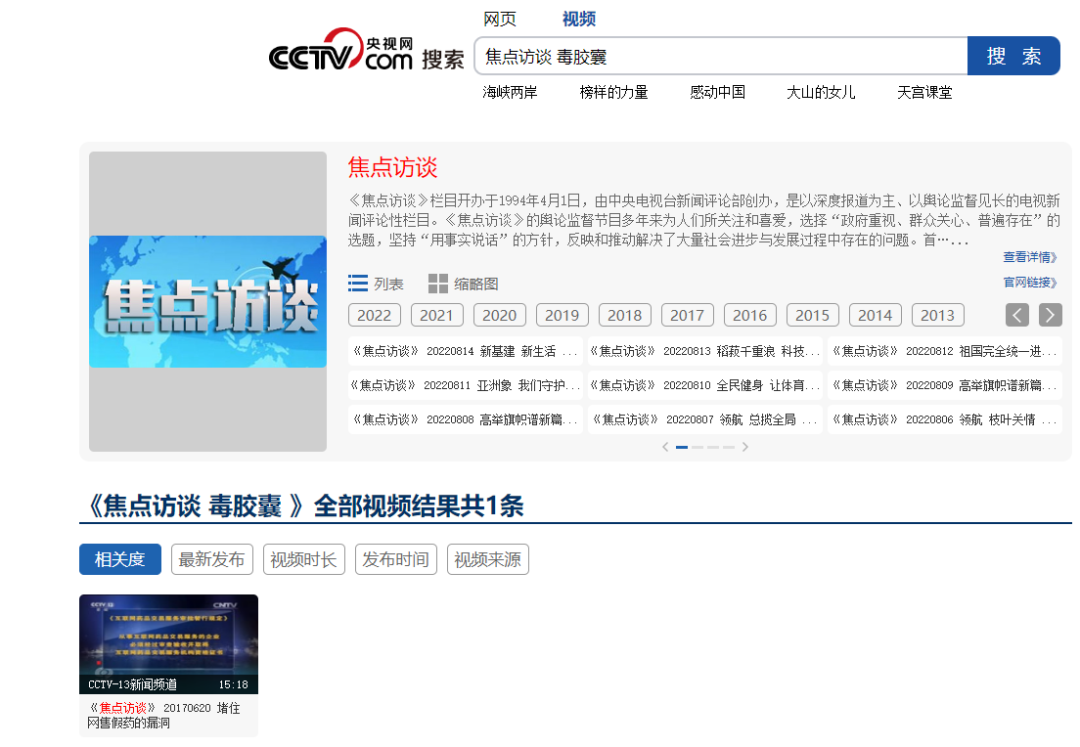1080x747 pixels.
Task: Switch to list view icon
Action: pos(358,284)
